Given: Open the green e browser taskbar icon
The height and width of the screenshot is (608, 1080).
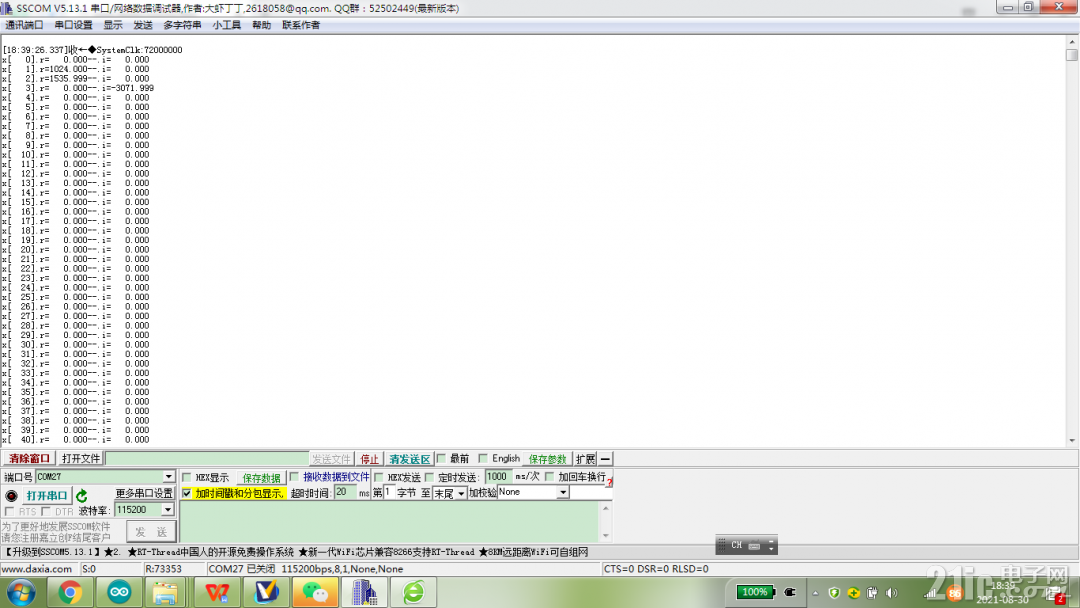Looking at the screenshot, I should pos(413,592).
